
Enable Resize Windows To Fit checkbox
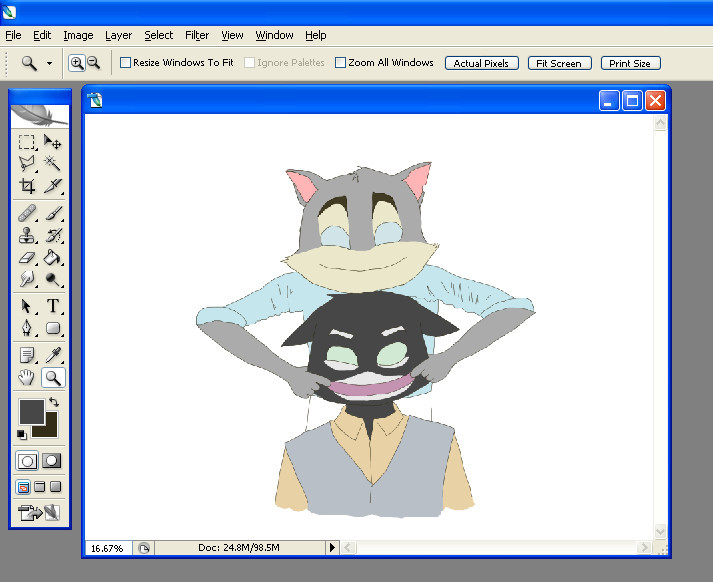point(126,63)
